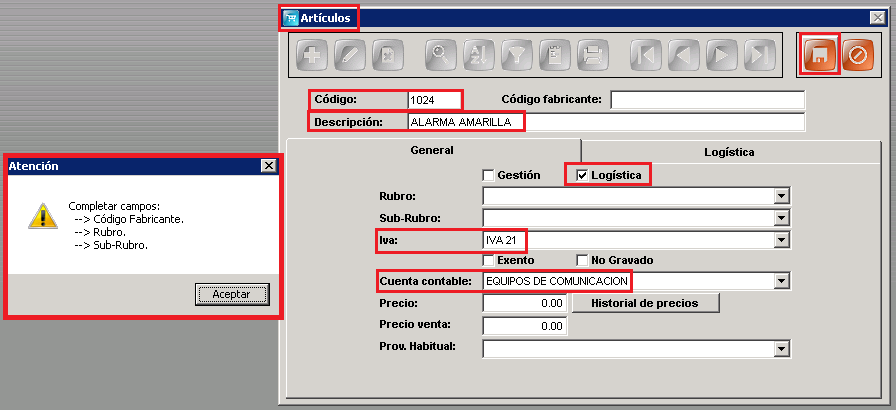This screenshot has height=410, width=896.
Task: Go to last record arrow icon
Action: coord(759,55)
